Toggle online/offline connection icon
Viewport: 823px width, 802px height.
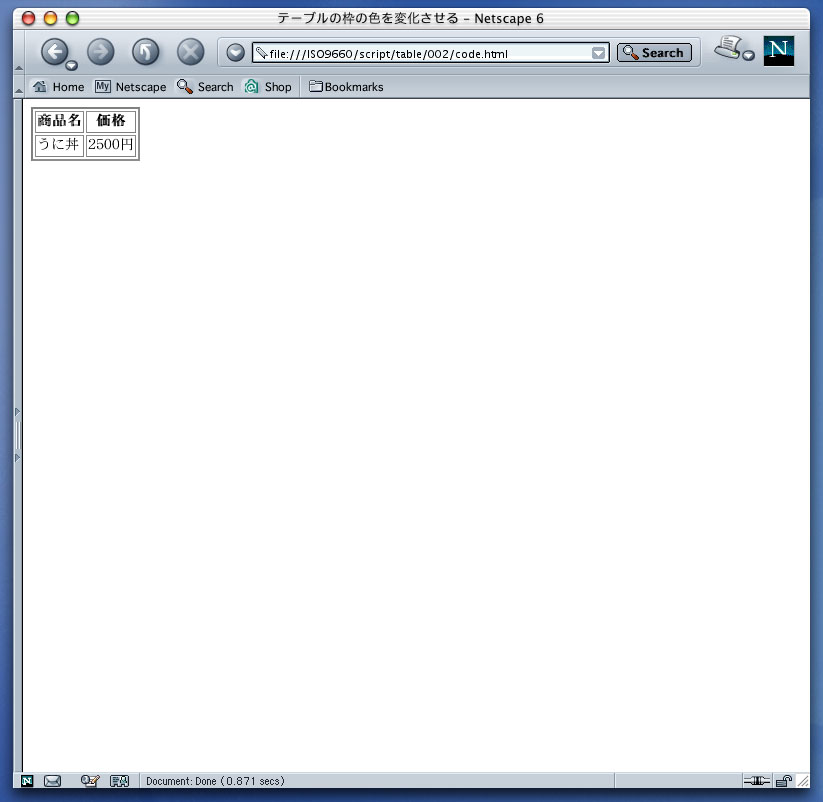pyautogui.click(x=757, y=781)
